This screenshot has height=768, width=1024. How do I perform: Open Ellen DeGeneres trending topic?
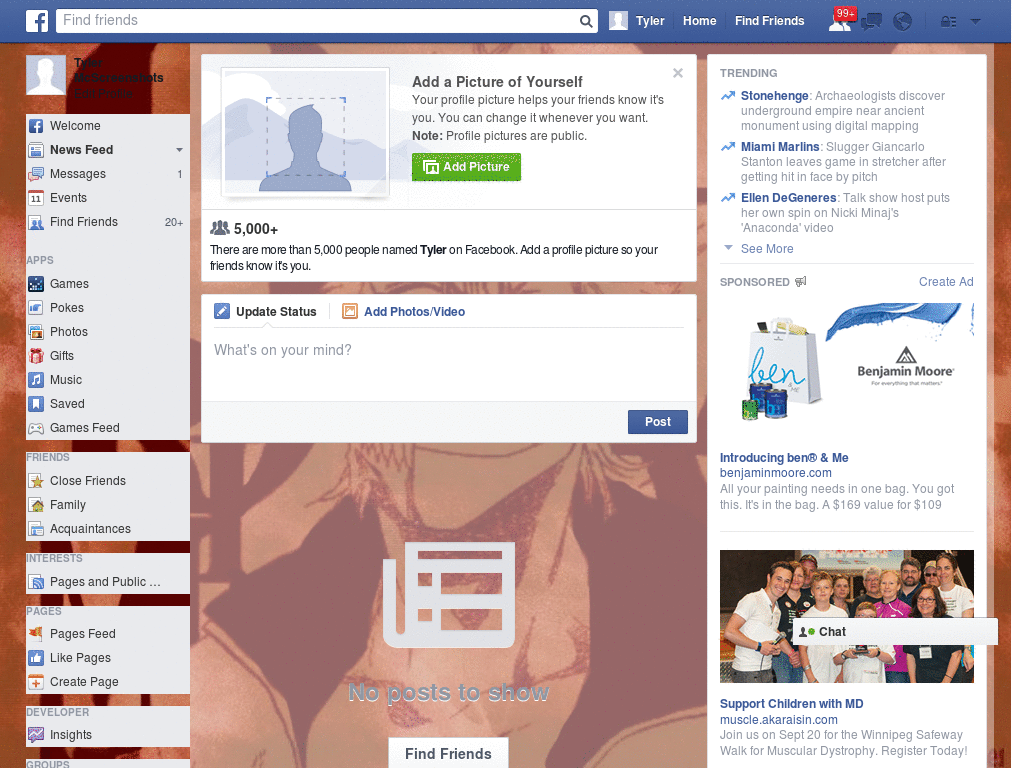click(788, 198)
